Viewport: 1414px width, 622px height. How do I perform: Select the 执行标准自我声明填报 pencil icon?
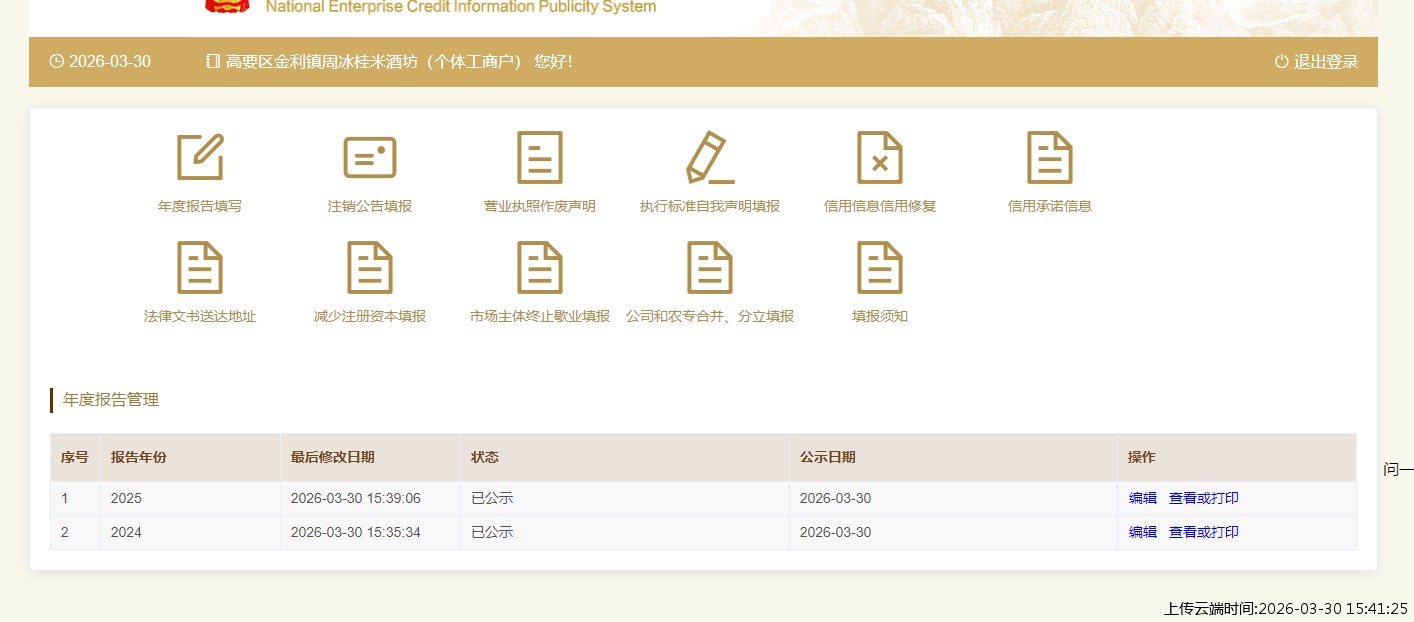coord(710,157)
